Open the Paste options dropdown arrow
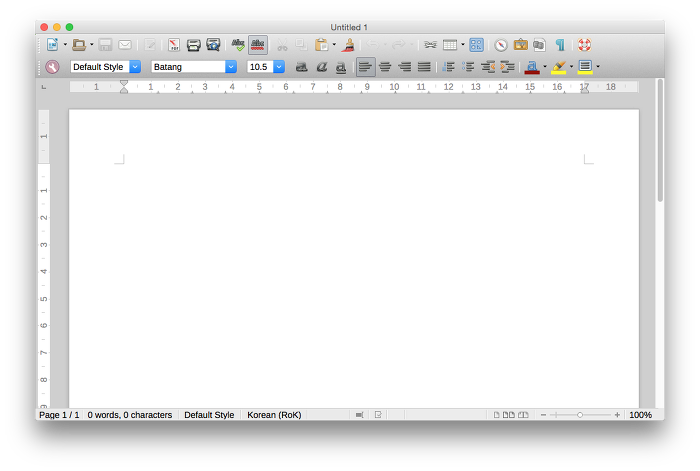 click(x=334, y=45)
